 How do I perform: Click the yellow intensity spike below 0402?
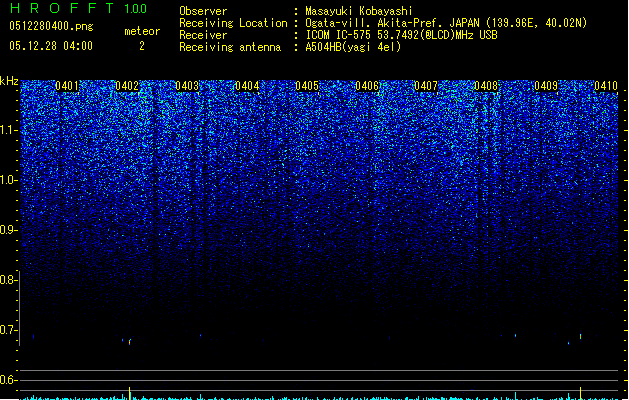(129, 393)
